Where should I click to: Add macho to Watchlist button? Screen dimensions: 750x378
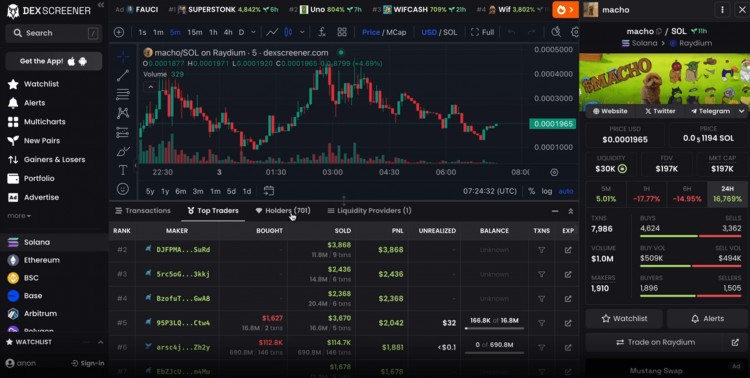point(624,319)
